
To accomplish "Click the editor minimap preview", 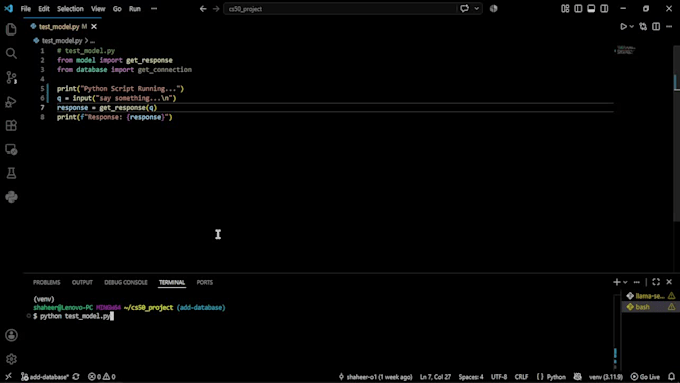I will (625, 50).
